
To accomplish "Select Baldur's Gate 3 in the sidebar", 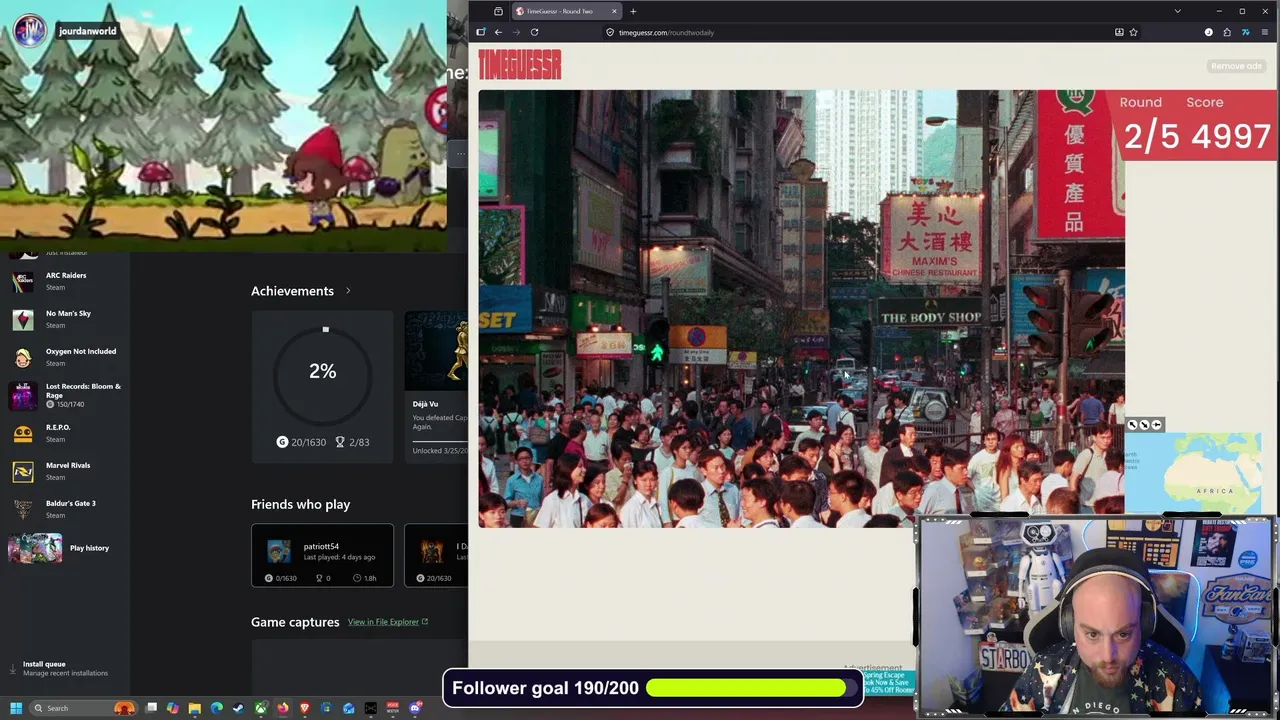I will pyautogui.click(x=65, y=509).
